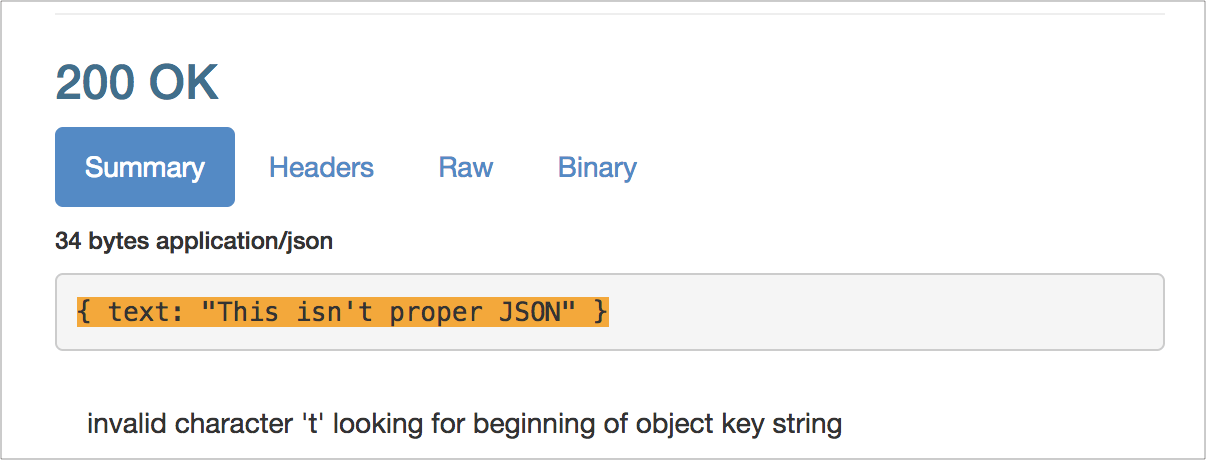Select the Raw tab

465,167
